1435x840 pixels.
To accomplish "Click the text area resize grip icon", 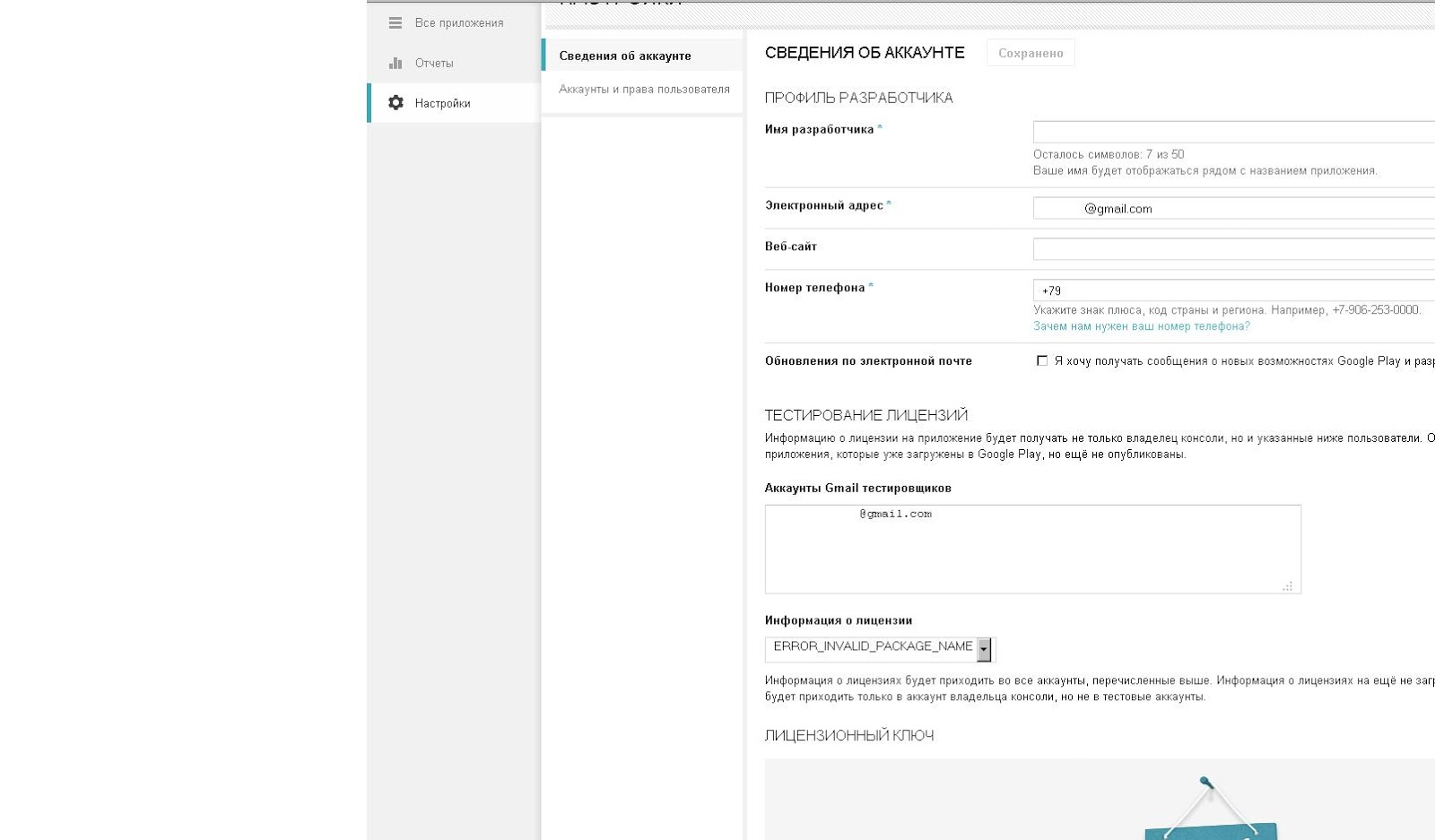I will point(1288,585).
